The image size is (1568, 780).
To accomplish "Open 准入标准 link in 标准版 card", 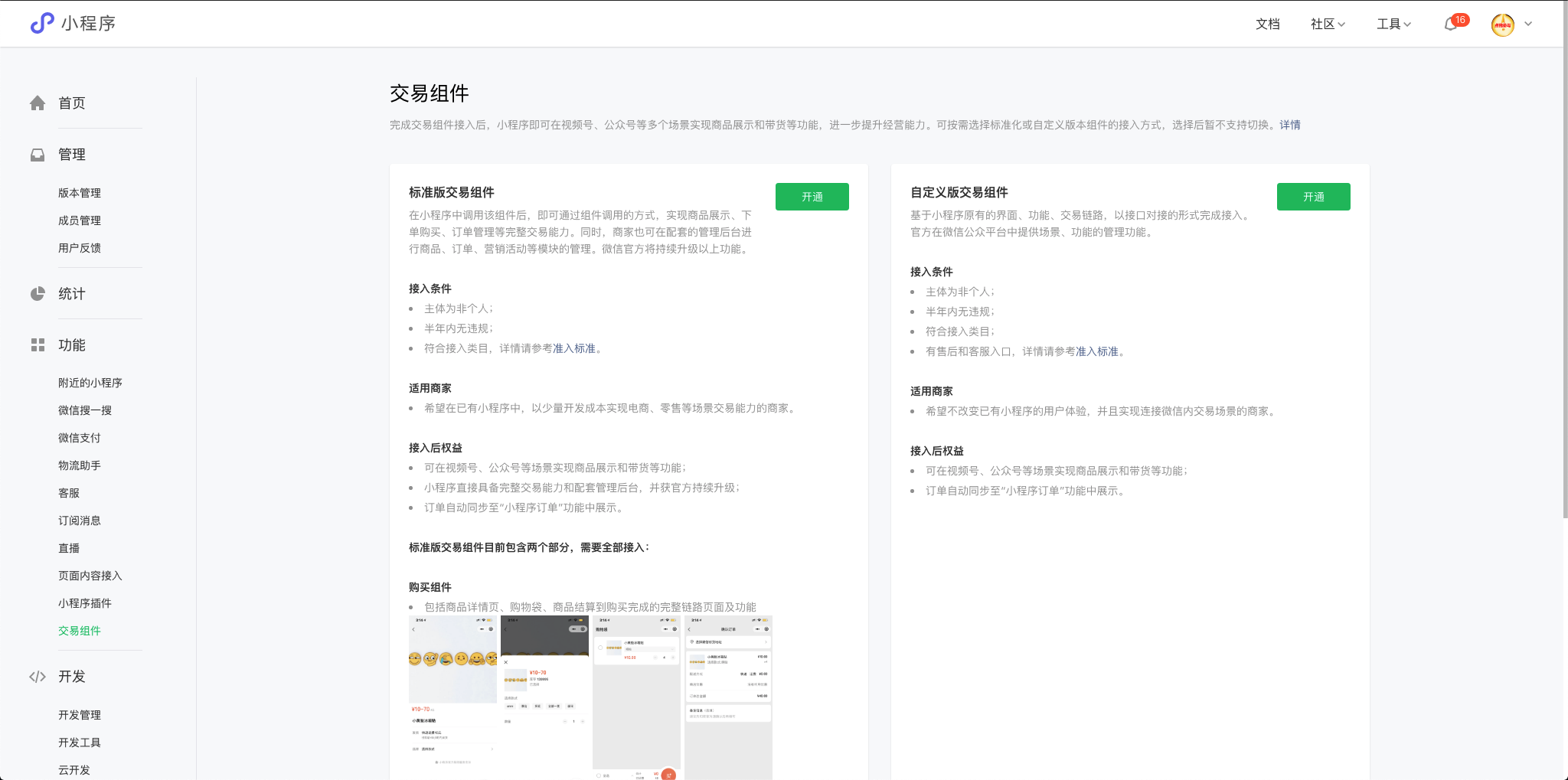I will tap(574, 348).
